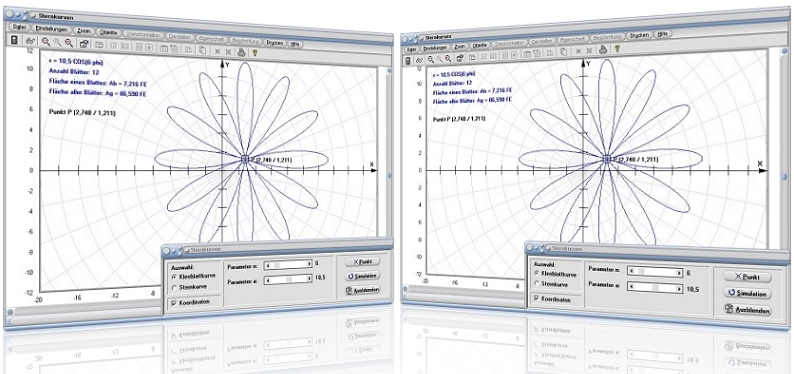Click point P marker on left graph
The width and height of the screenshot is (794, 374).
pyautogui.click(x=246, y=158)
